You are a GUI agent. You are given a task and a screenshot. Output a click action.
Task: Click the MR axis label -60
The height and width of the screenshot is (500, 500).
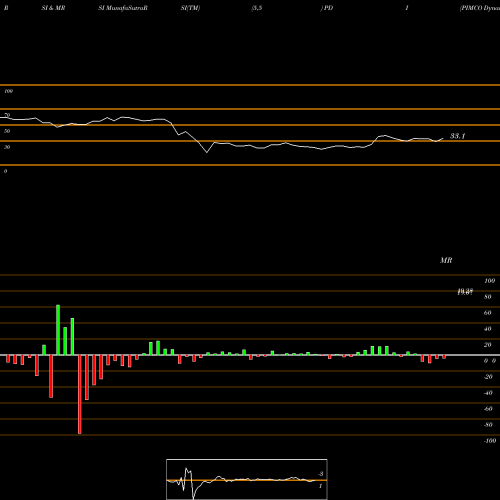click(x=488, y=409)
